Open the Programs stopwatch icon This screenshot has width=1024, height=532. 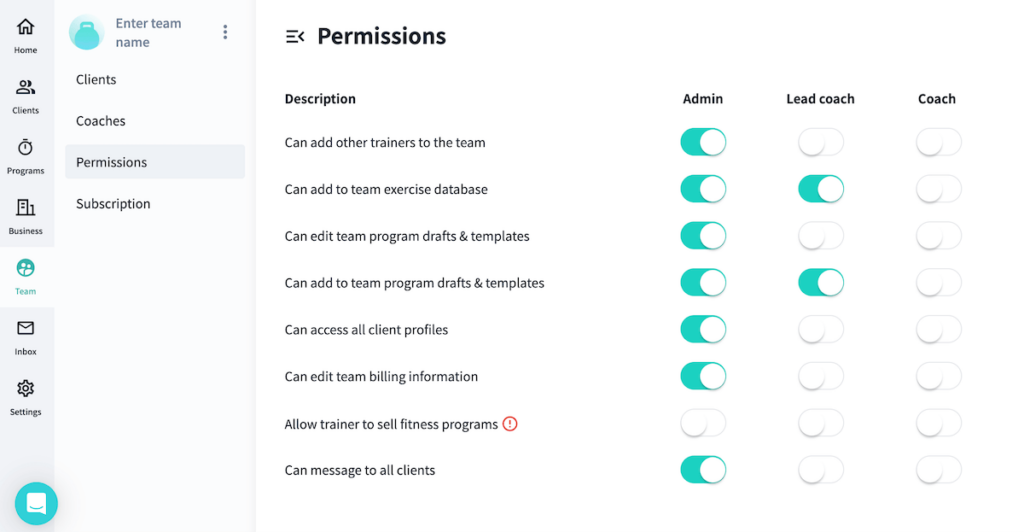[25, 148]
